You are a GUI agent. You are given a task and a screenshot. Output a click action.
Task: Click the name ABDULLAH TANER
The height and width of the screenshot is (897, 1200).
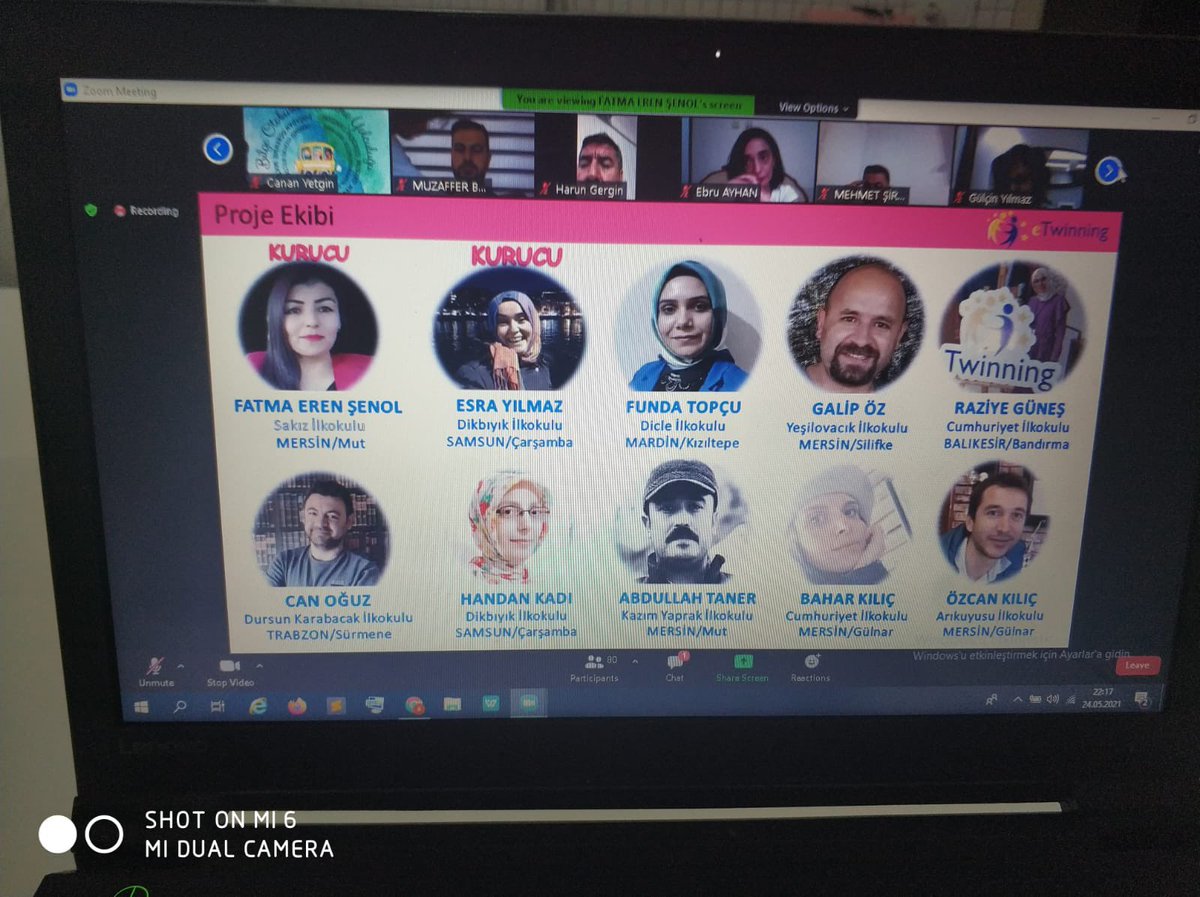tap(687, 598)
